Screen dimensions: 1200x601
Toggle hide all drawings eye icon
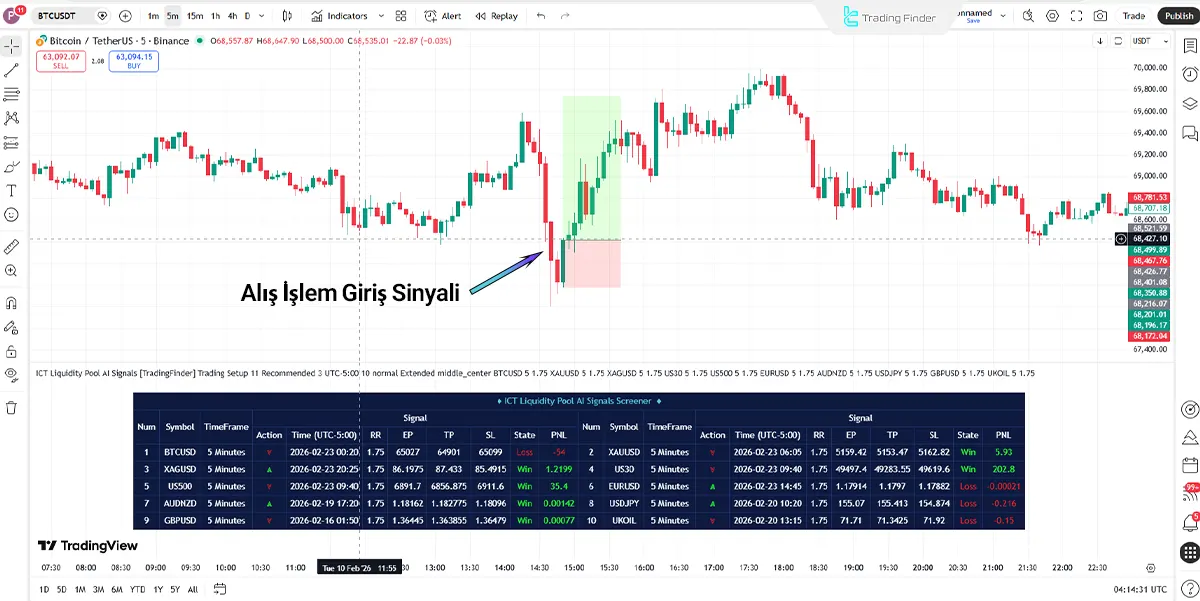12,375
